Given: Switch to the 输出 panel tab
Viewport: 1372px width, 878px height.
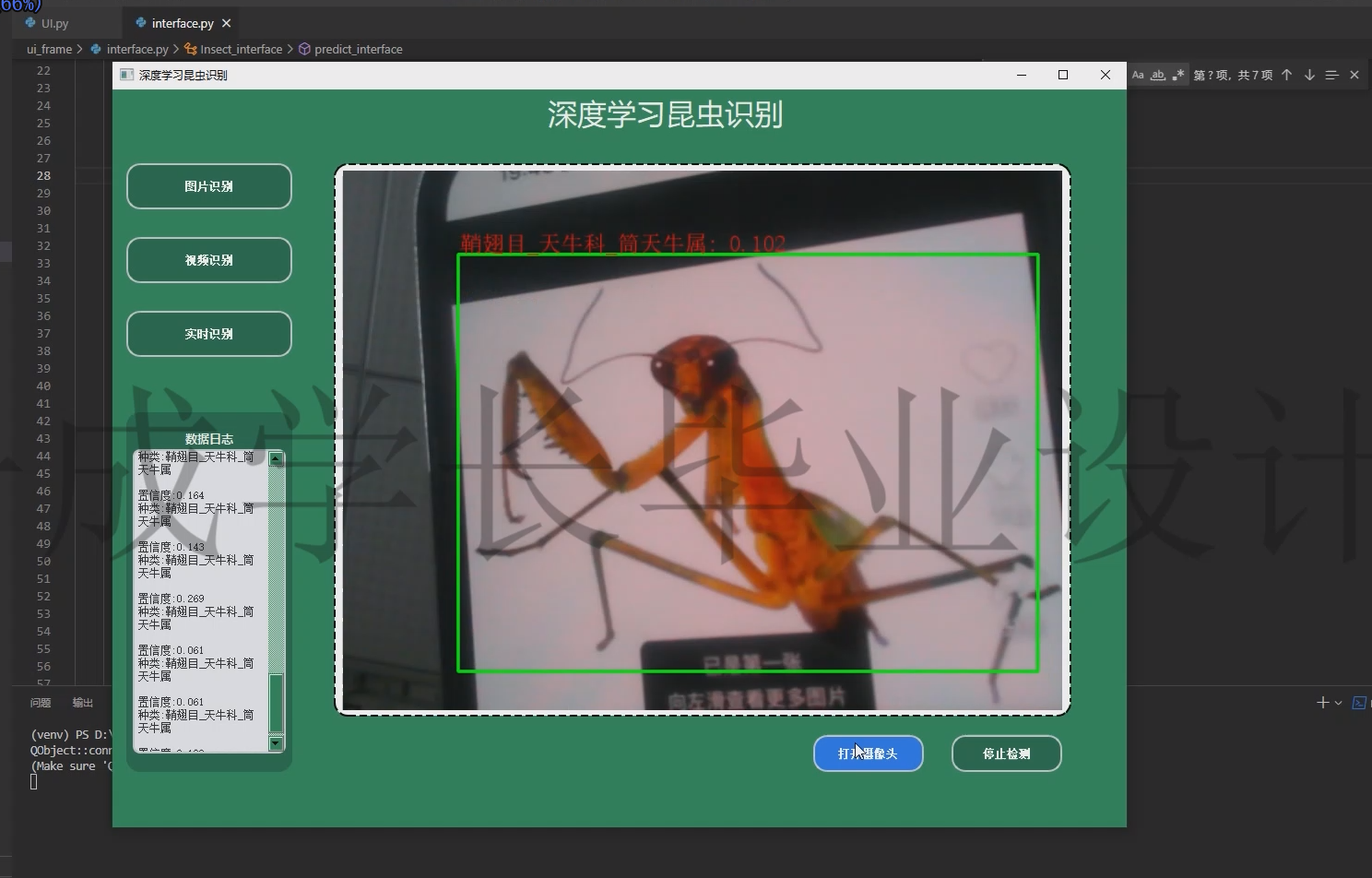Looking at the screenshot, I should click(83, 702).
